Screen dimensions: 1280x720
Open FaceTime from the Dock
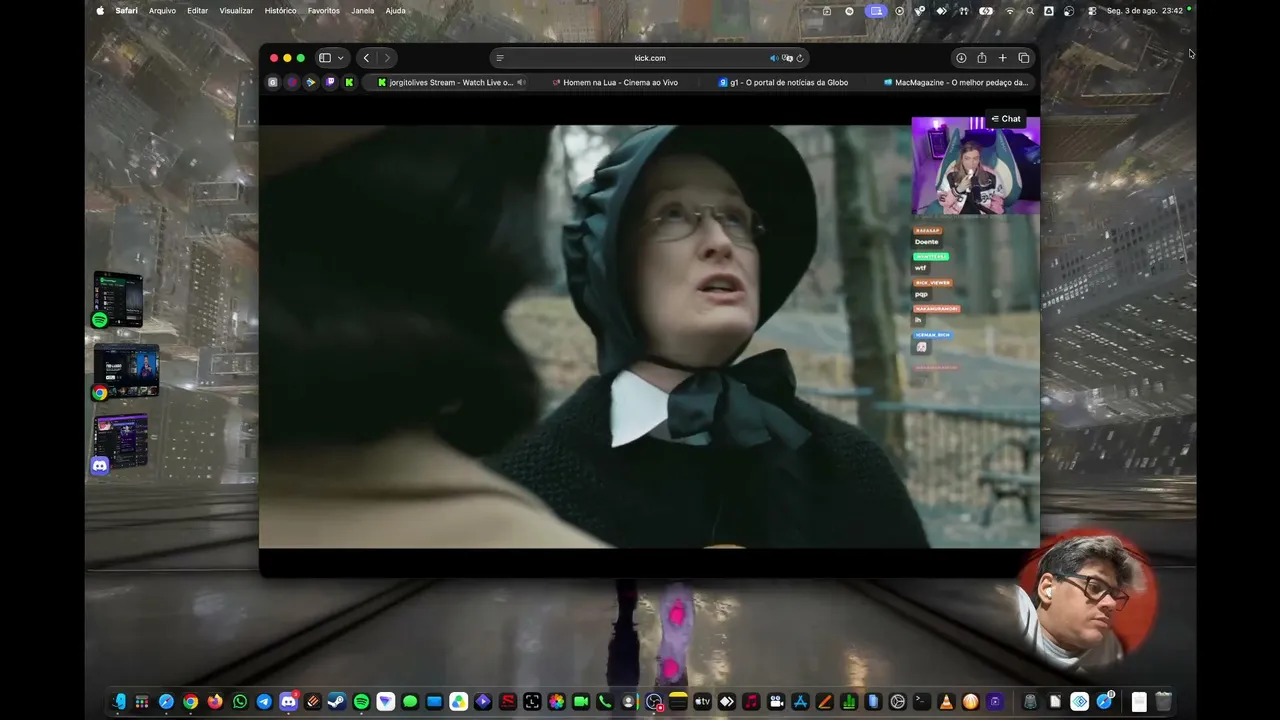pyautogui.click(x=580, y=702)
